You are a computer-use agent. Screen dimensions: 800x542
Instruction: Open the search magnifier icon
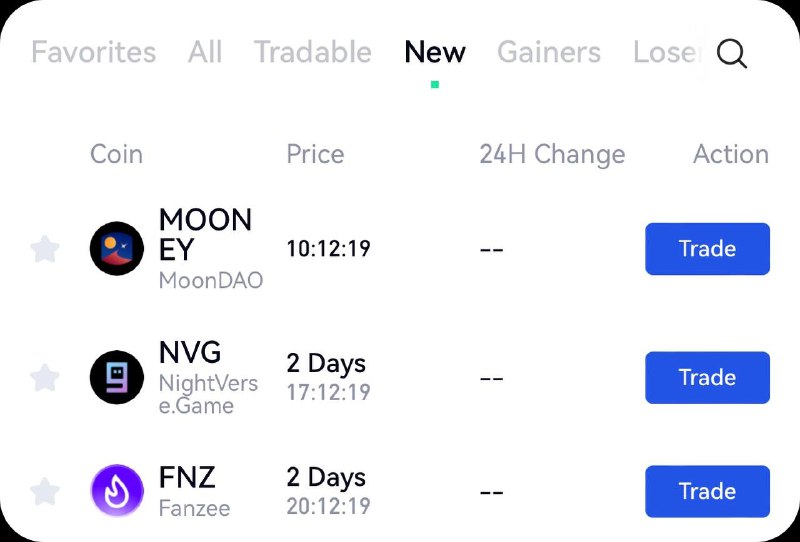732,54
